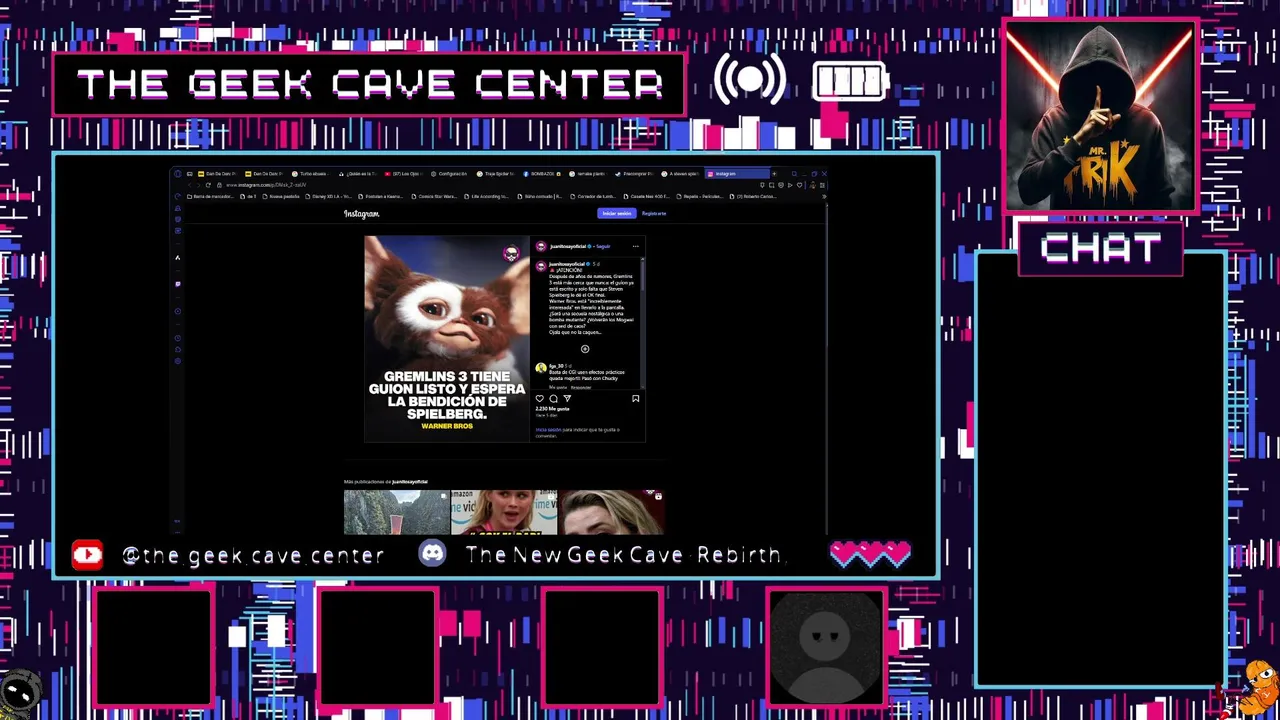Click the Instagram wordmark logo
1280x720 pixels.
(362, 214)
